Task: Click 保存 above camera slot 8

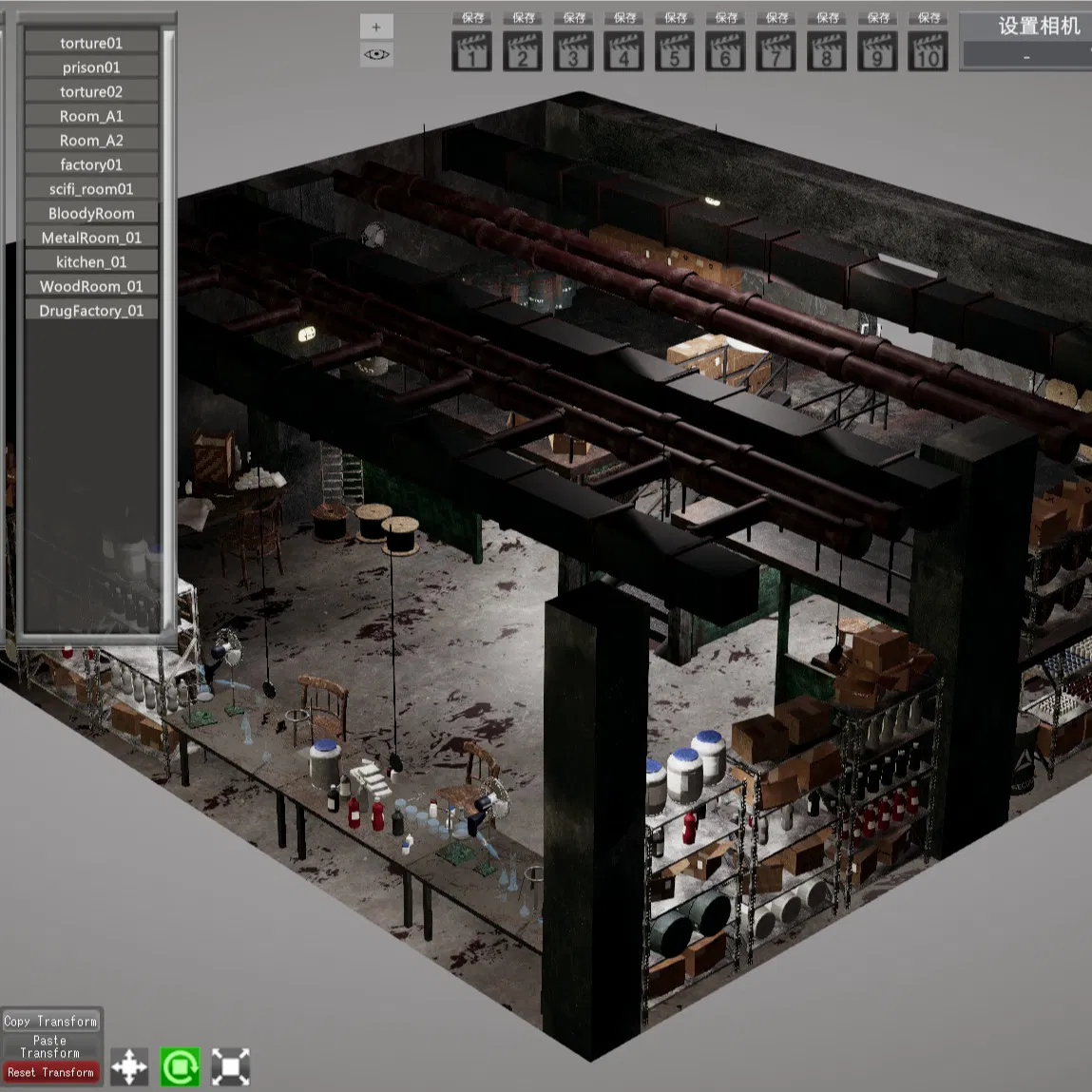Action: (x=828, y=18)
